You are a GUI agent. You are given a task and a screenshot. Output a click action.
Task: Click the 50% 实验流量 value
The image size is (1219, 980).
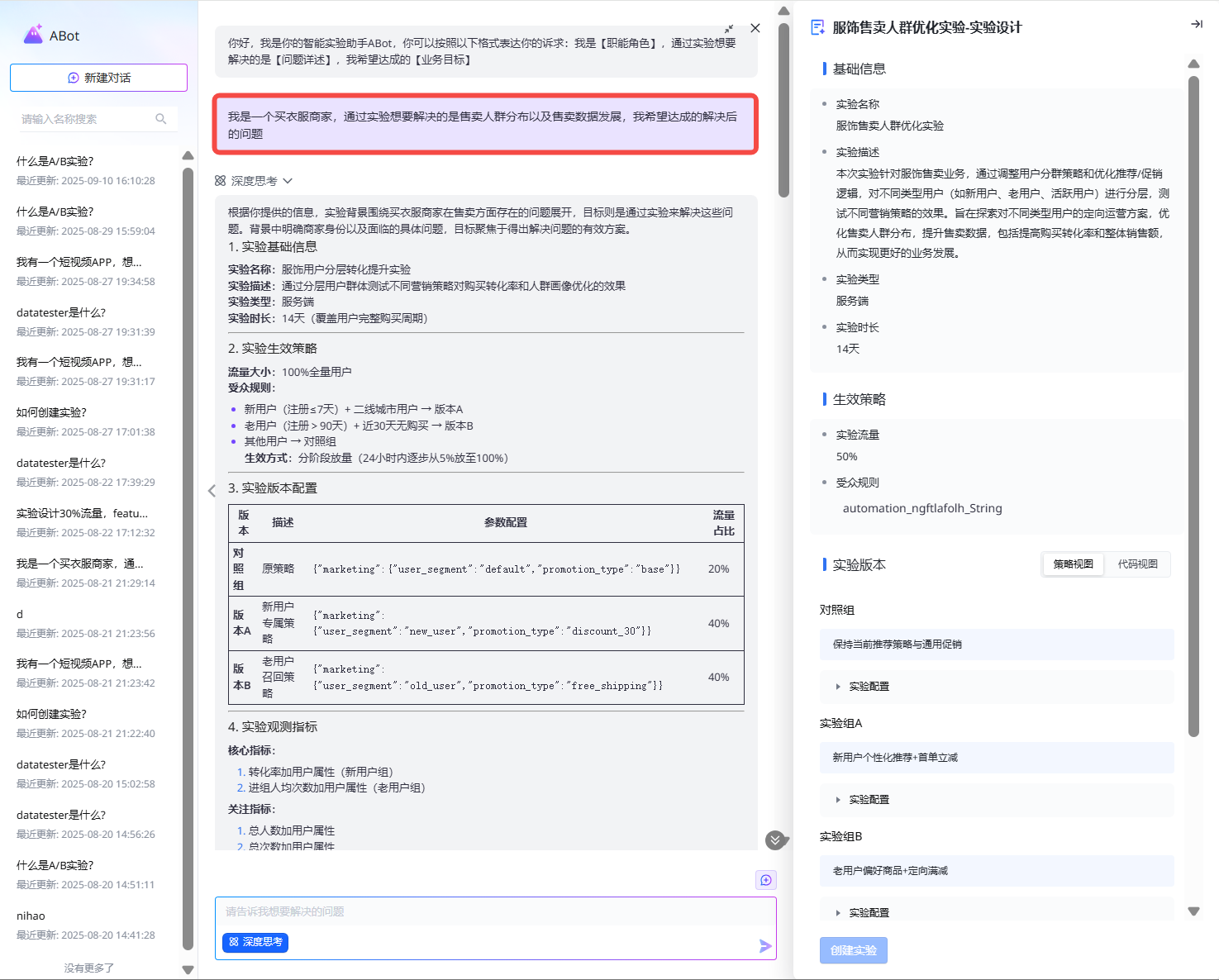tap(846, 456)
